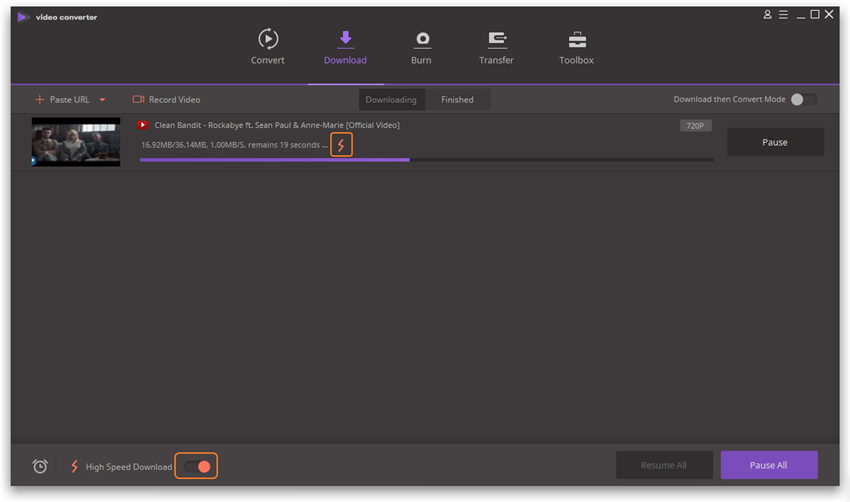Toggle the High Speed Download switch
The width and height of the screenshot is (850, 502).
click(196, 466)
